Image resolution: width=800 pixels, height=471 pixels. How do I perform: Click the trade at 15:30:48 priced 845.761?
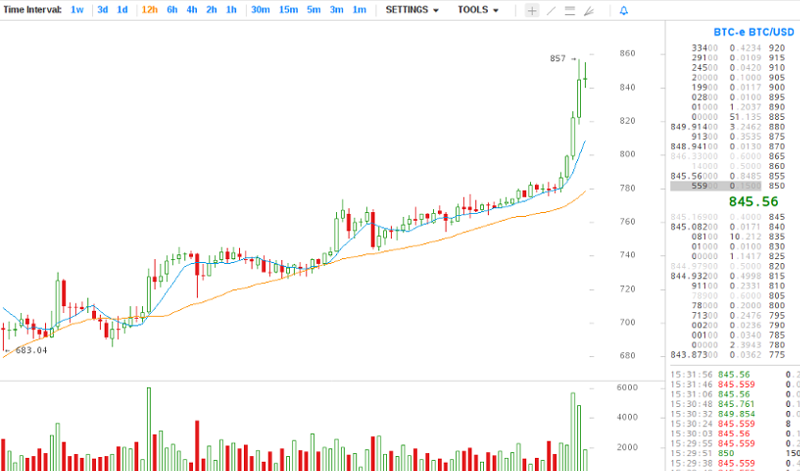[735, 404]
